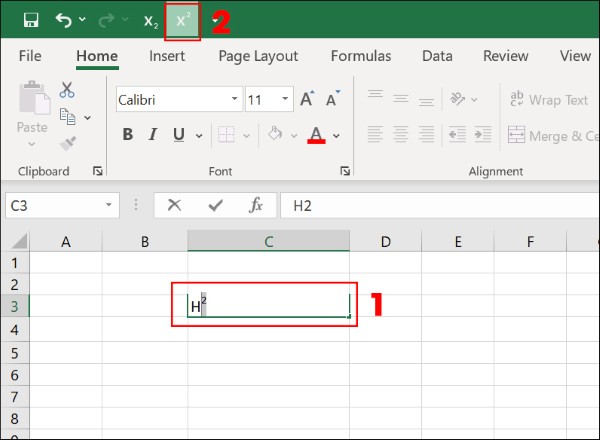Viewport: 600px width, 440px height.
Task: Toggle bold formatting
Action: pyautogui.click(x=128, y=134)
